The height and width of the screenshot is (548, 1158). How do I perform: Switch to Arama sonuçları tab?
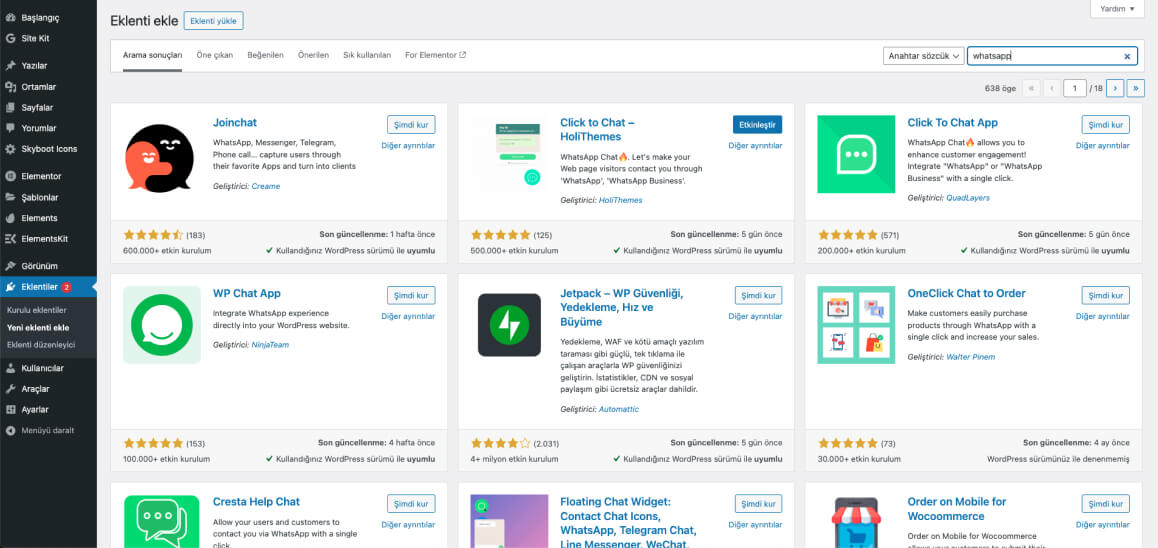pyautogui.click(x=153, y=55)
